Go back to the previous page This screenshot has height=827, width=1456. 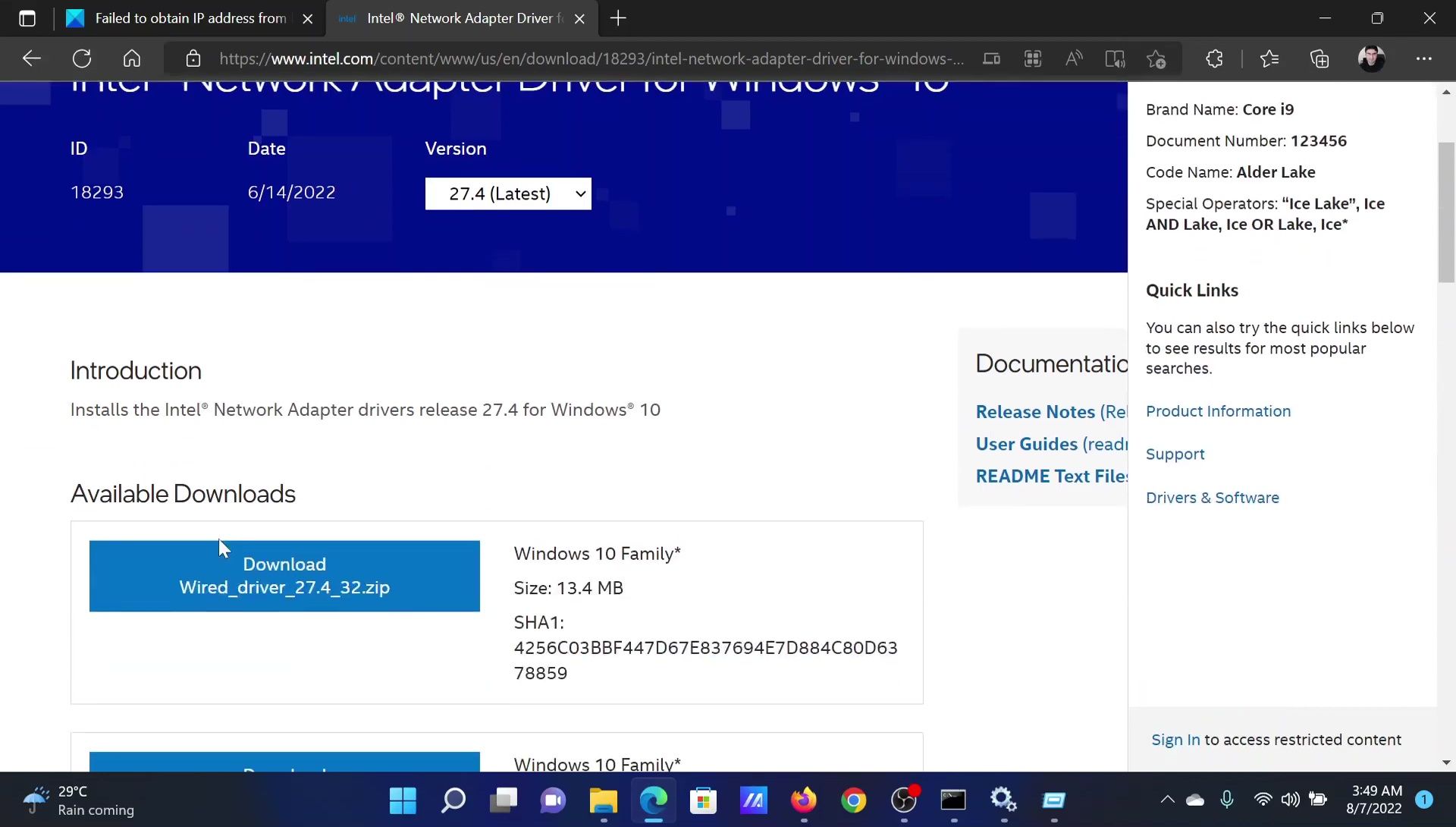pyautogui.click(x=31, y=58)
